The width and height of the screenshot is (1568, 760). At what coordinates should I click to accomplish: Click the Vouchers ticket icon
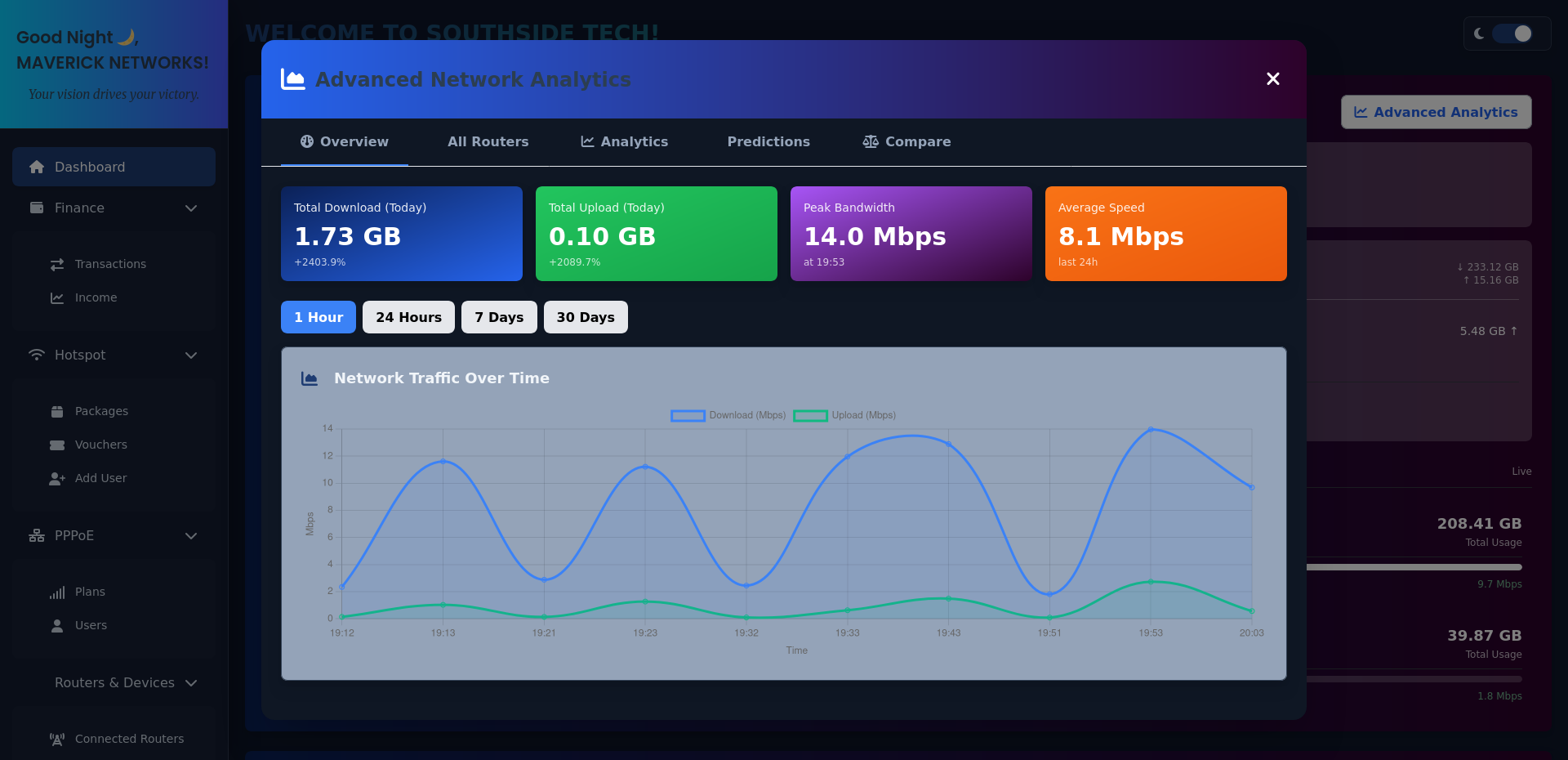click(x=57, y=445)
